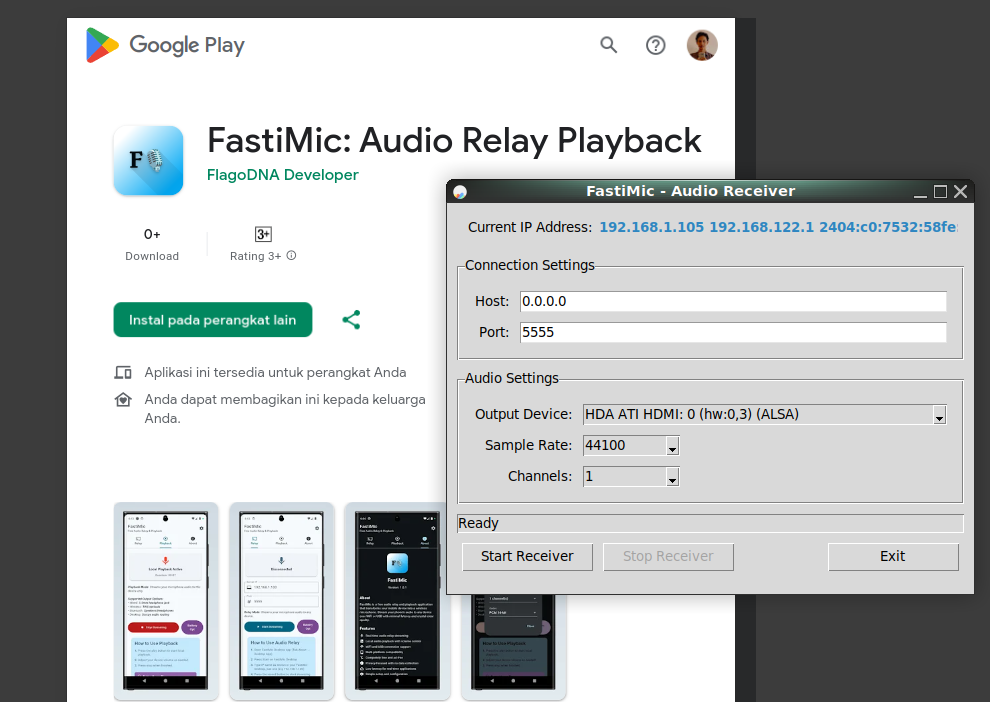Open the account profile avatar
The image size is (990, 702).
(702, 45)
